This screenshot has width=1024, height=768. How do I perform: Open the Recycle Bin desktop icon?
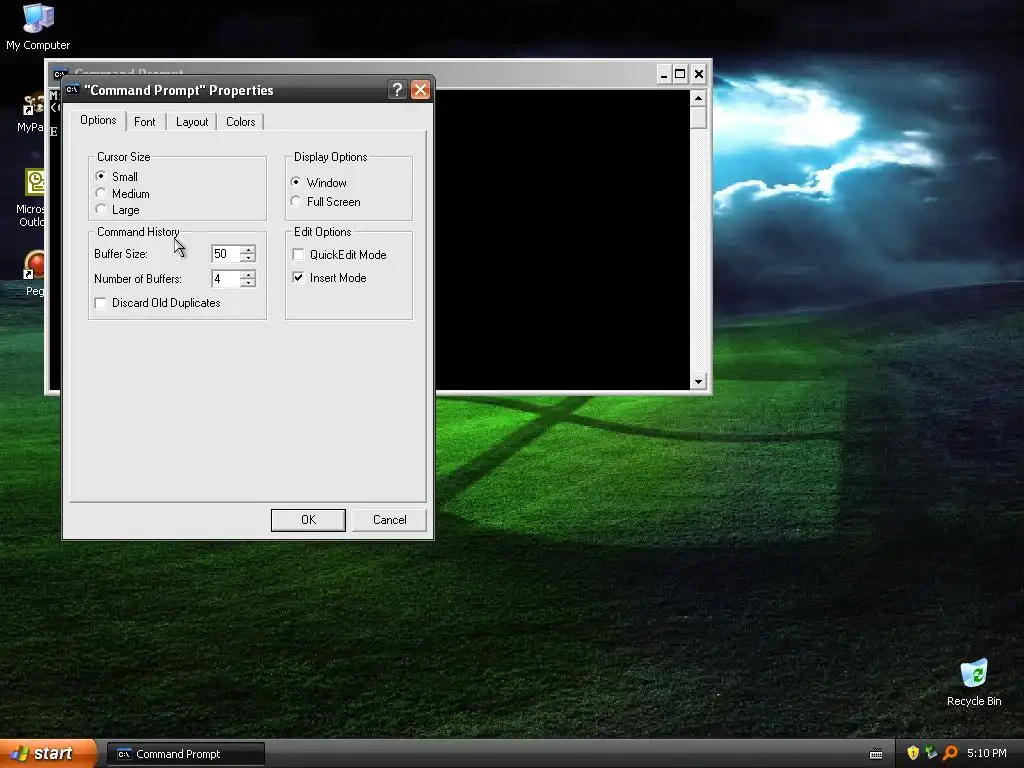[974, 682]
